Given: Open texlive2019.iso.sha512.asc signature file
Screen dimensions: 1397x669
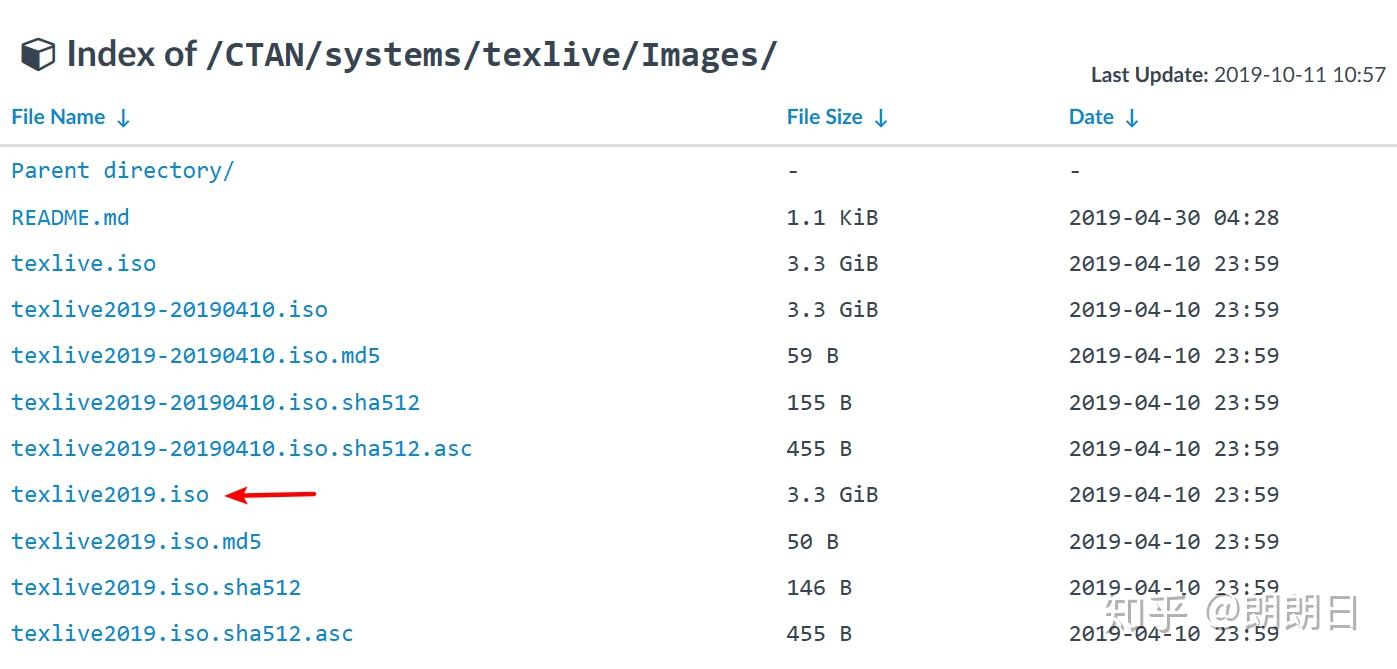Looking at the screenshot, I should [x=182, y=633].
